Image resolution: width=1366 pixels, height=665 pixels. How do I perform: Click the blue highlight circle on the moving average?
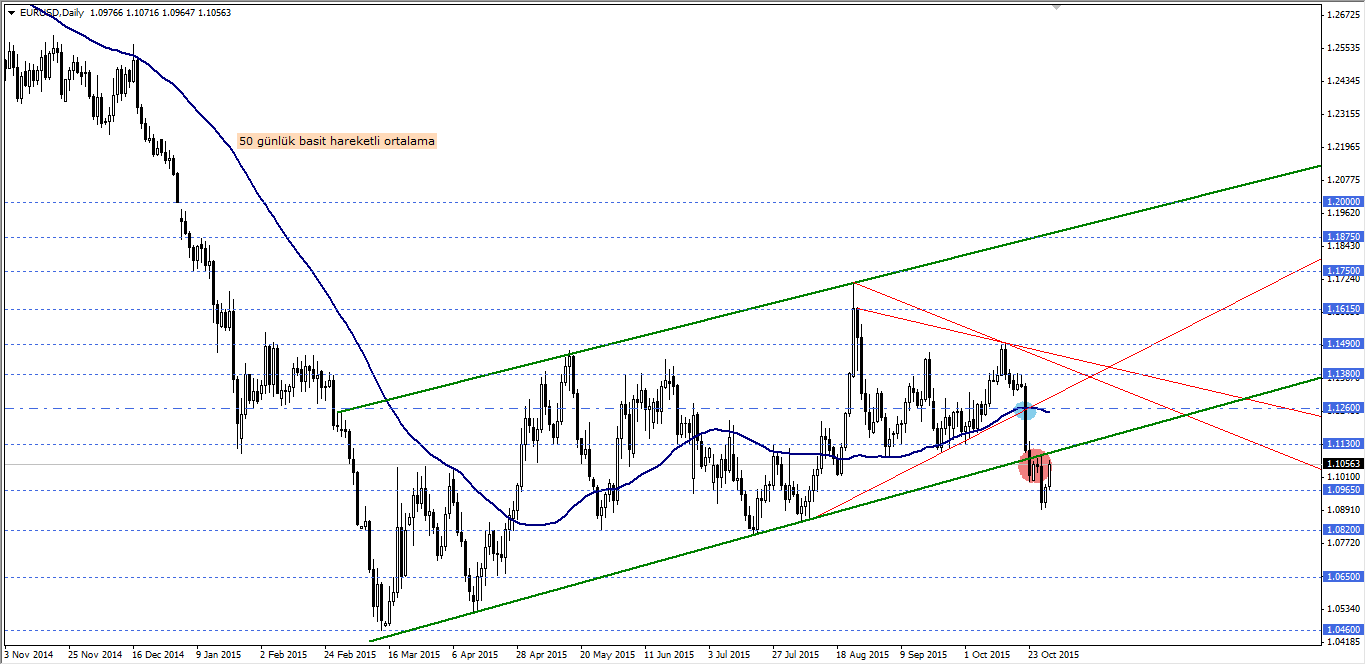coord(1024,409)
